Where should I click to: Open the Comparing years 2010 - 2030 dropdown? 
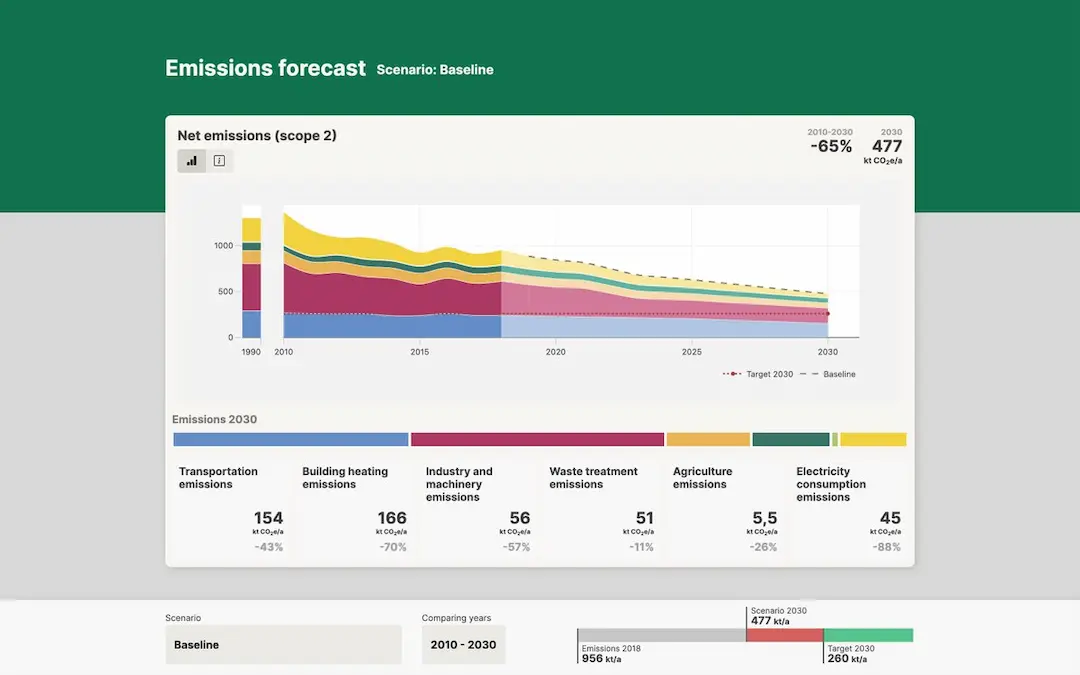point(463,645)
